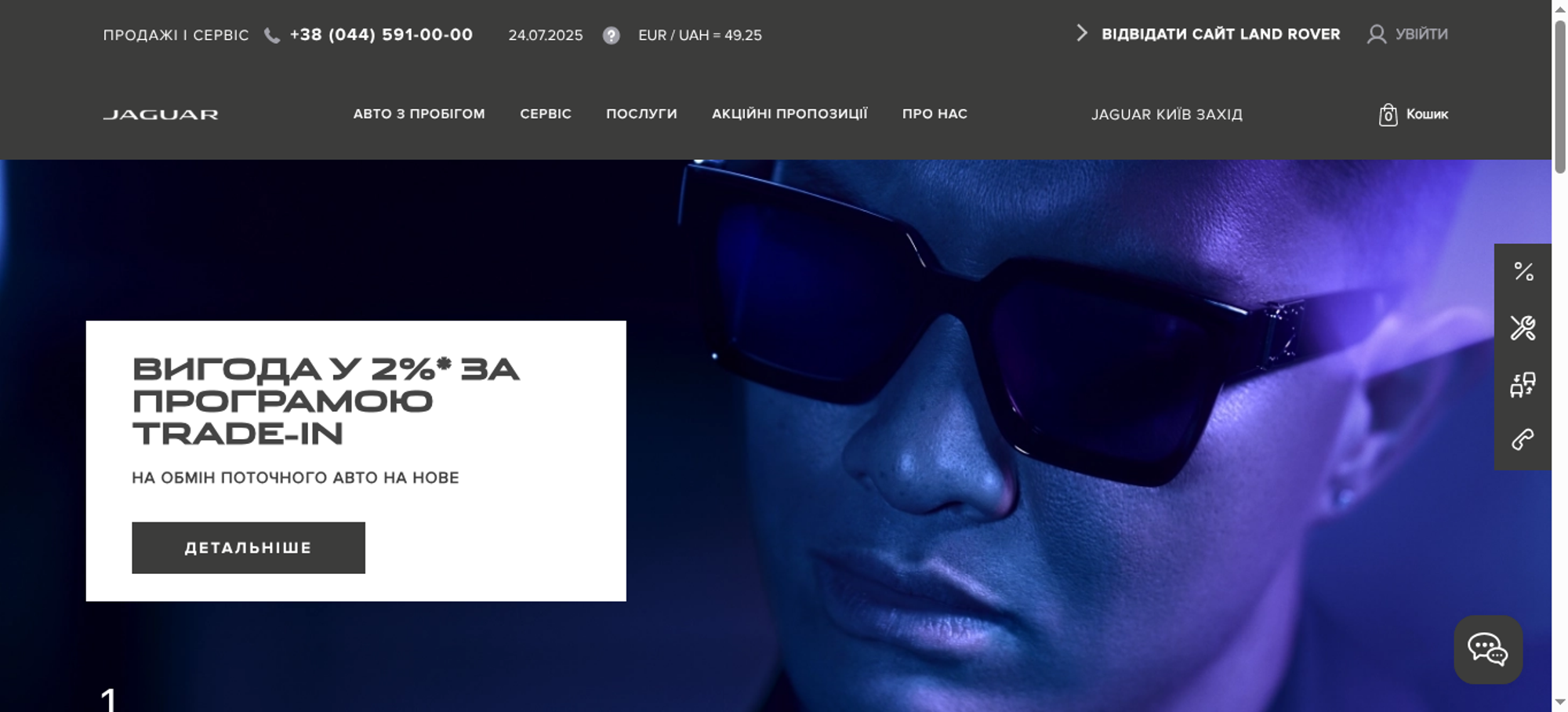The image size is (1568, 712).
Task: Open the АВТО З ПРОБІГОМ menu
Action: pos(419,114)
